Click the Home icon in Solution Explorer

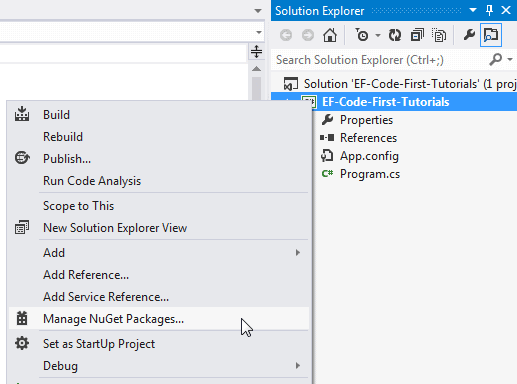[x=330, y=35]
